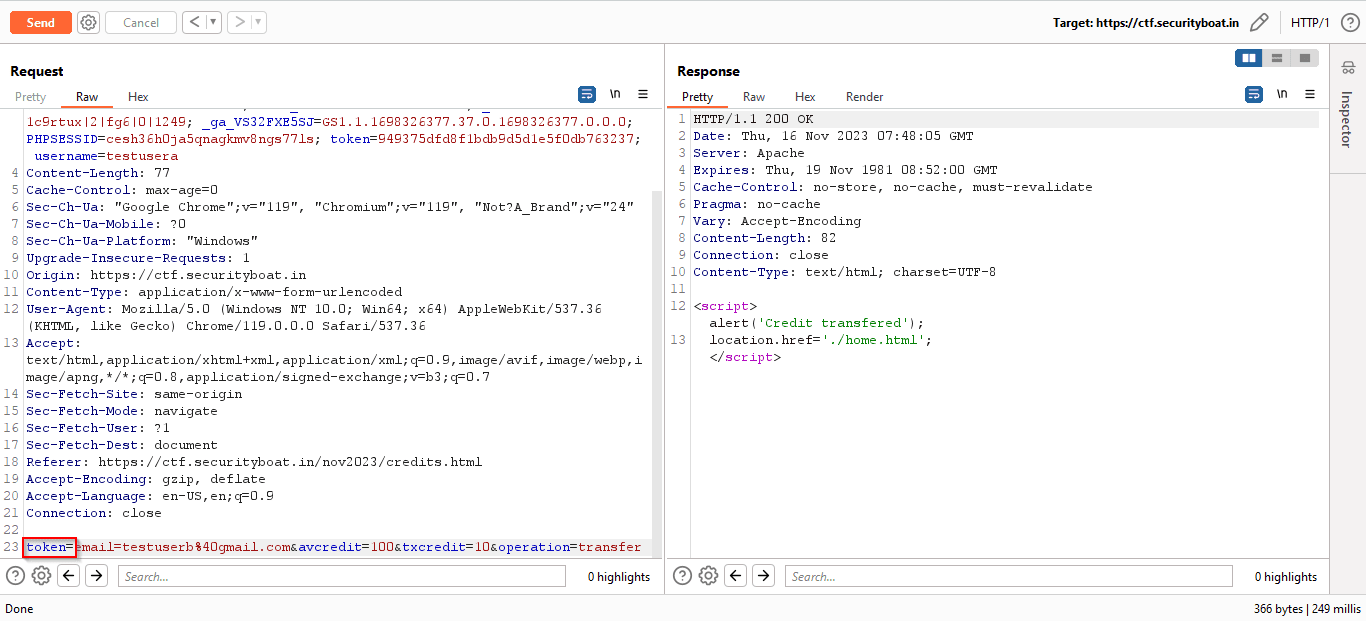Toggle non-printable characters in the Request editor
Viewport: 1366px width, 621px height.
coord(615,94)
